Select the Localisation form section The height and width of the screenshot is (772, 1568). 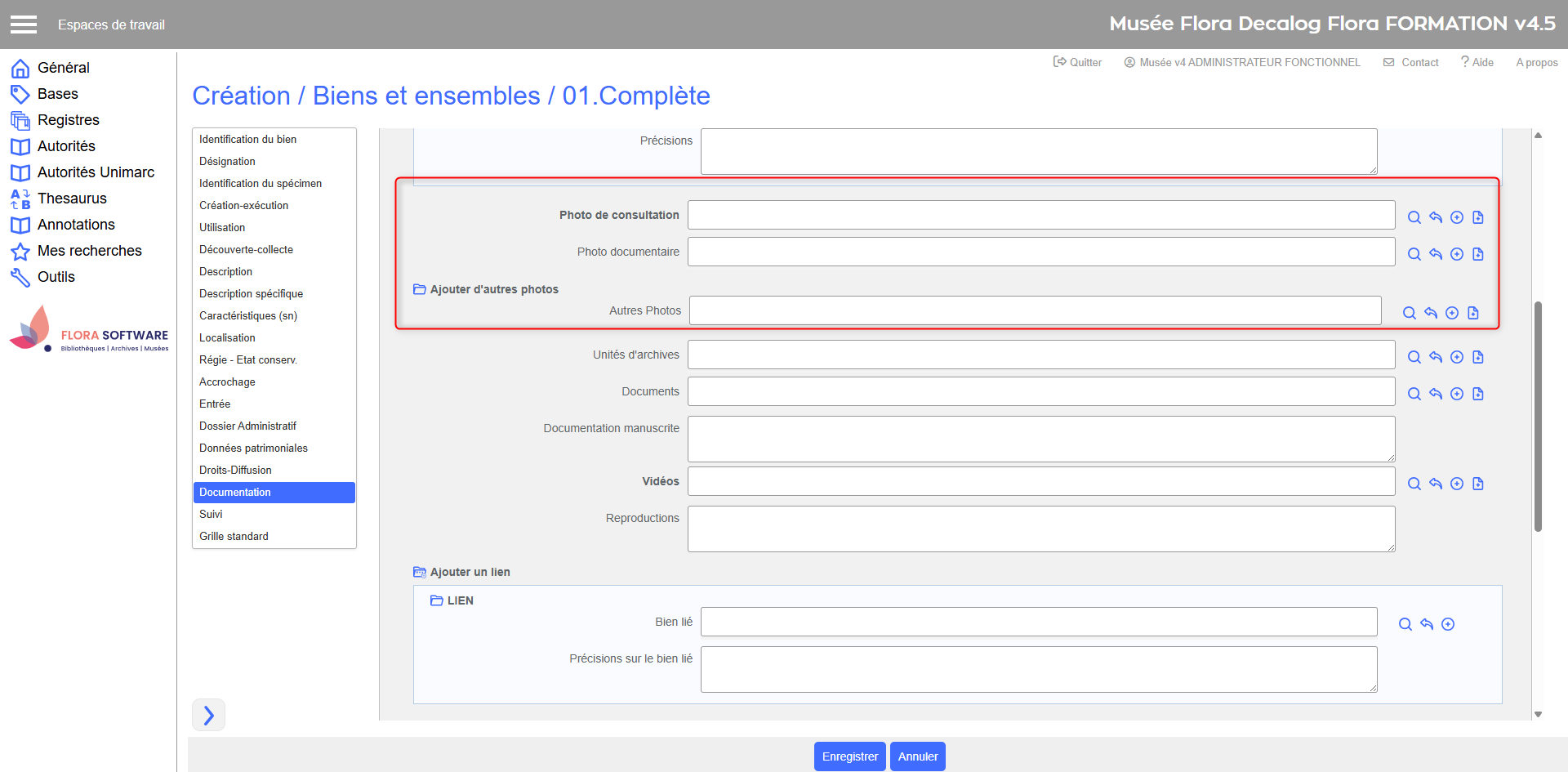227,337
